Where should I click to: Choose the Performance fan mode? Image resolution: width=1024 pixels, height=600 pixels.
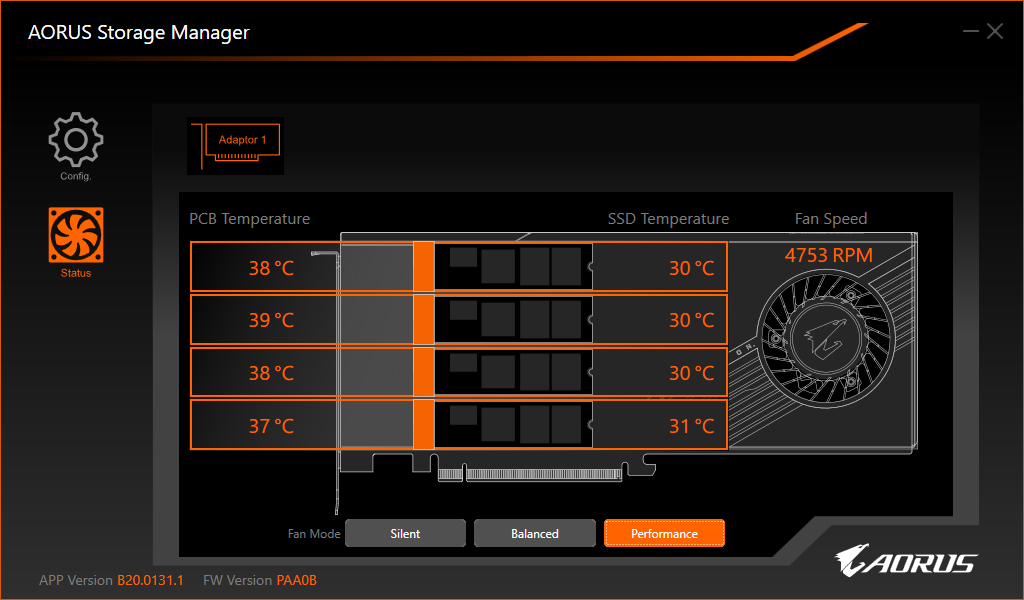pyautogui.click(x=664, y=533)
